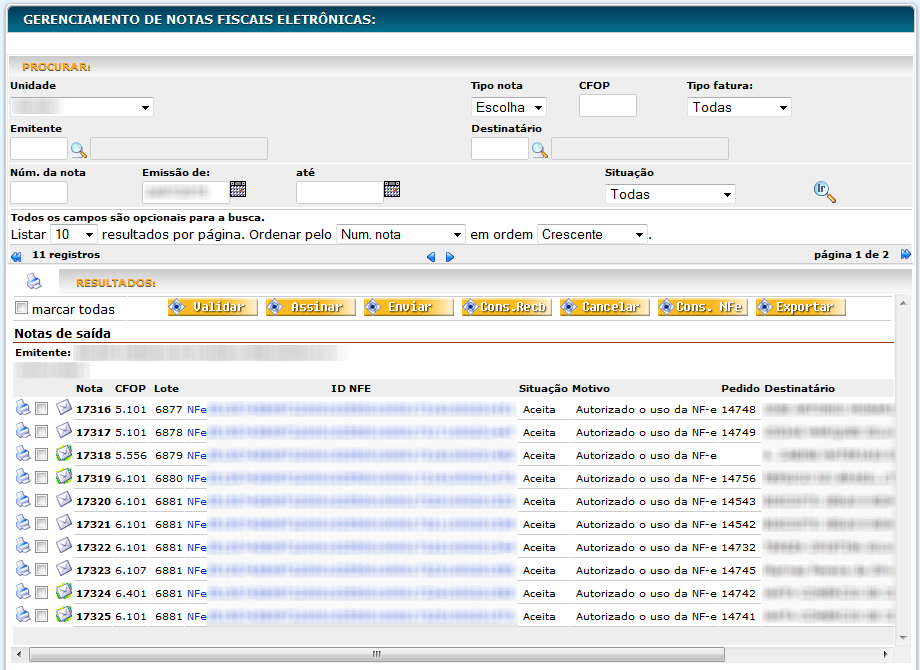Select the checkbox for nota 17325
The width and height of the screenshot is (920, 670).
click(x=41, y=615)
